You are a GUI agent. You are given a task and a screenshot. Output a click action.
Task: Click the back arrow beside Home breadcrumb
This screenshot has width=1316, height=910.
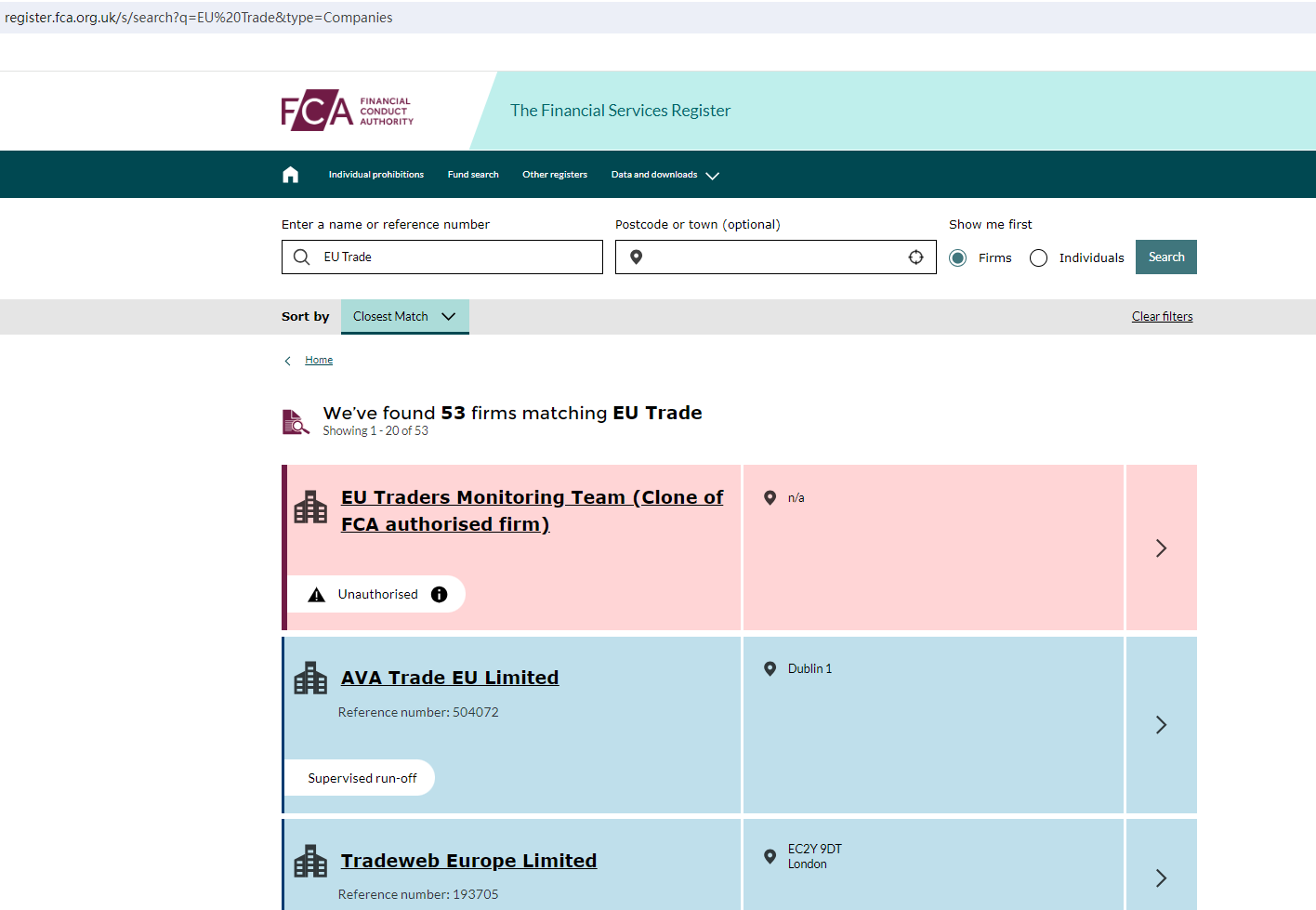pyautogui.click(x=288, y=361)
